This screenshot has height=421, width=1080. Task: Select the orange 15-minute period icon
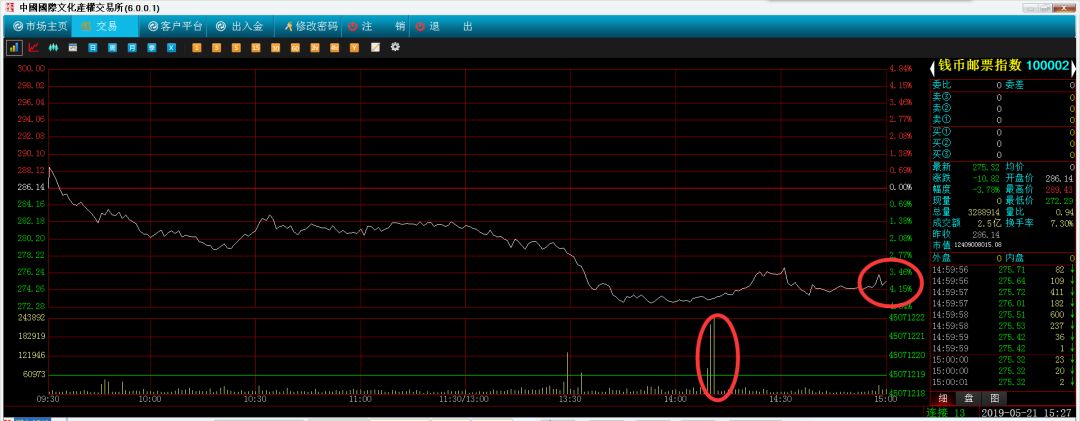256,48
